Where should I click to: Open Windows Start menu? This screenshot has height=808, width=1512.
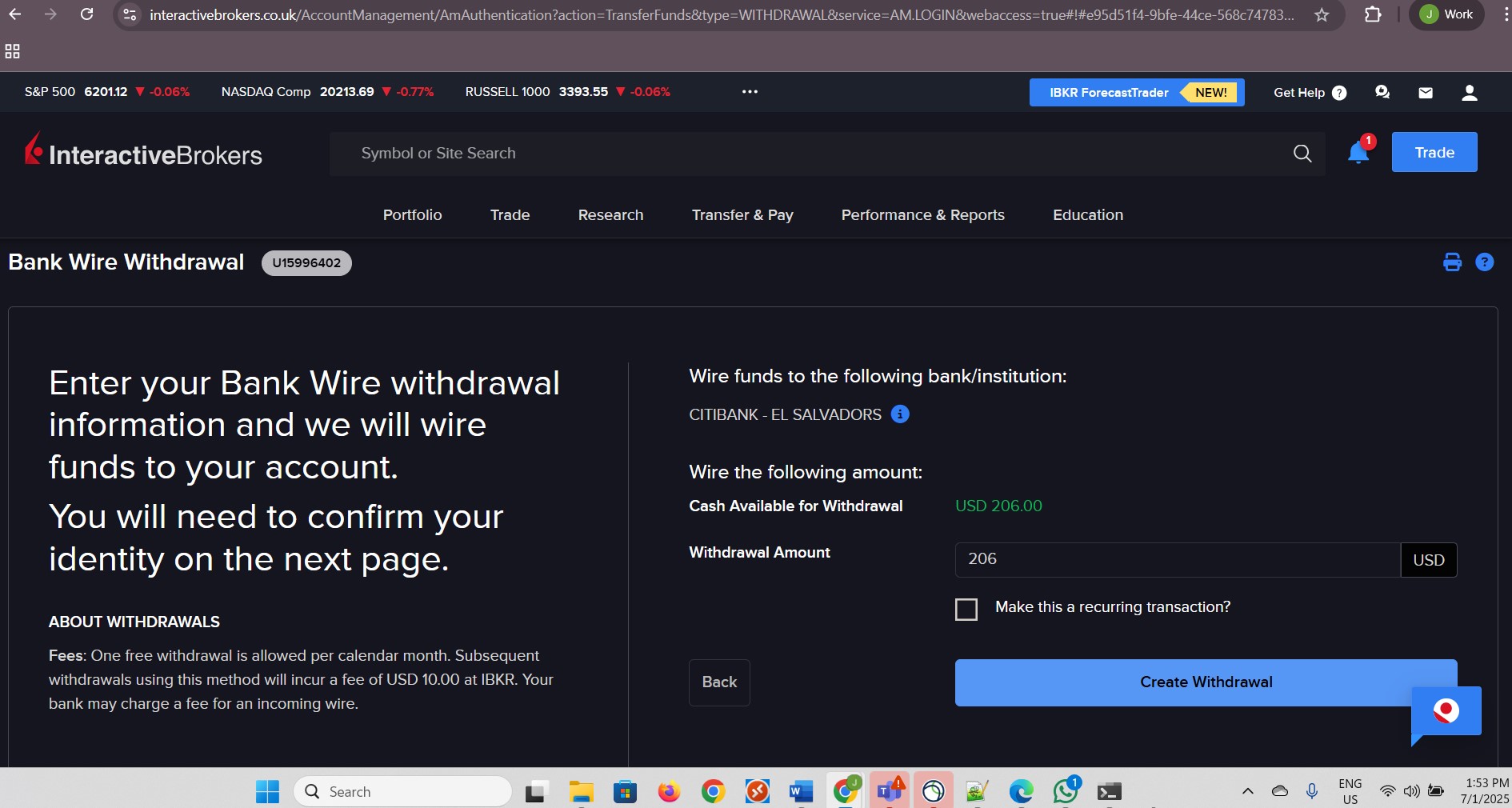pos(267,791)
